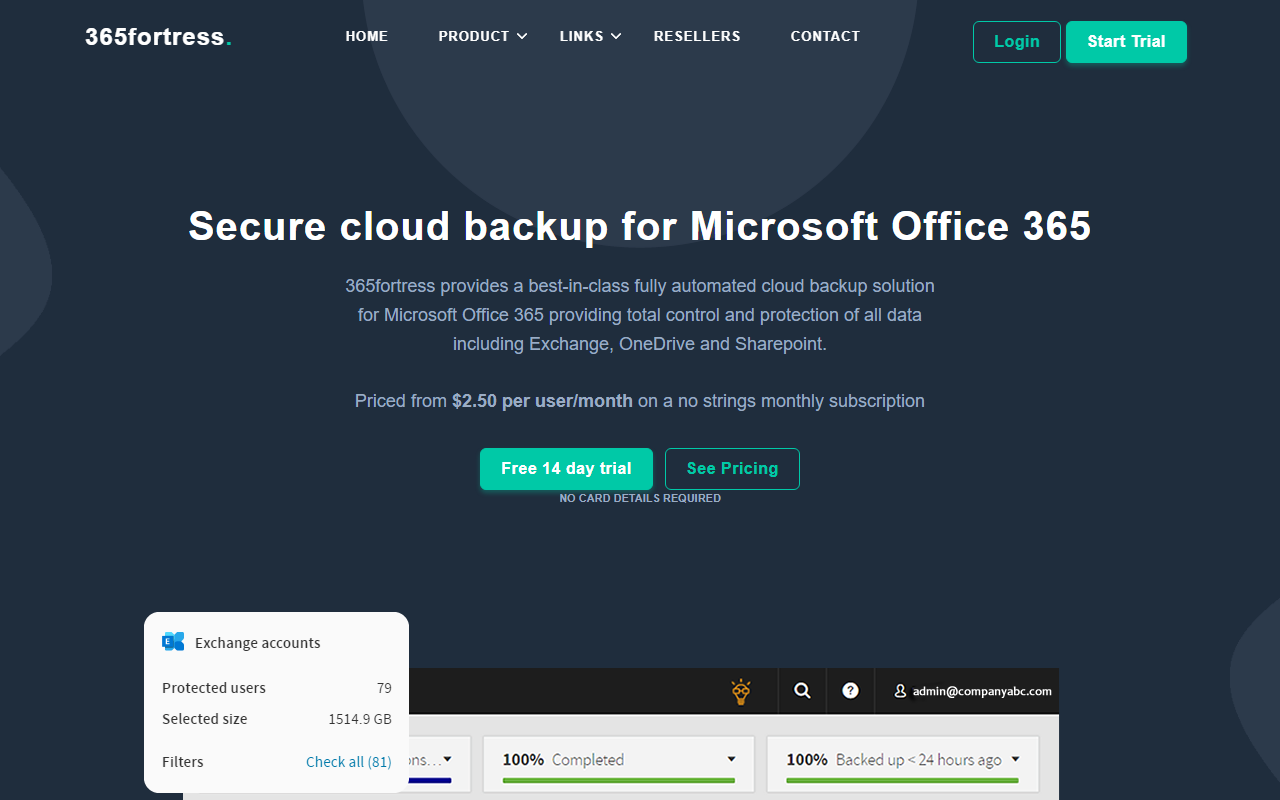Viewport: 1280px width, 800px height.
Task: Click the Login button
Action: click(x=1016, y=42)
